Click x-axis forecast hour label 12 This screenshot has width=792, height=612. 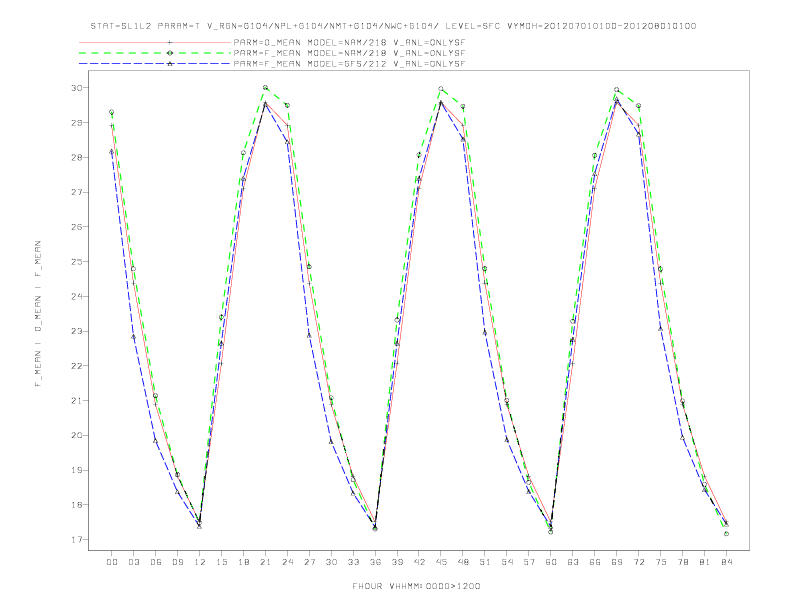200,562
